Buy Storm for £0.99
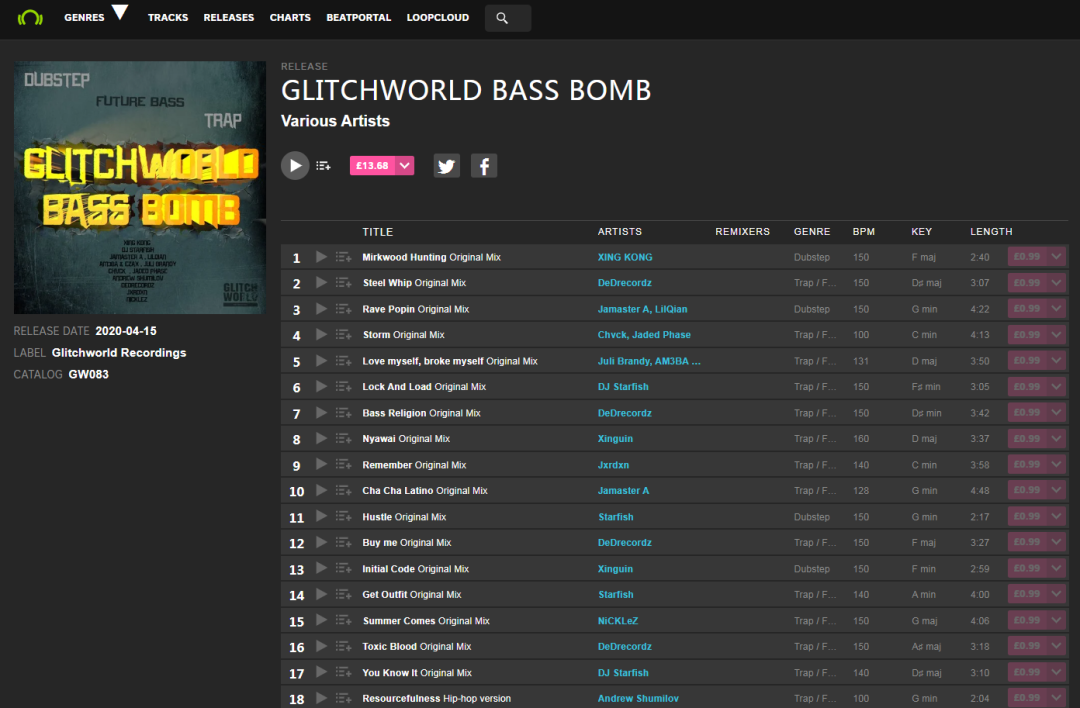 pos(1027,335)
